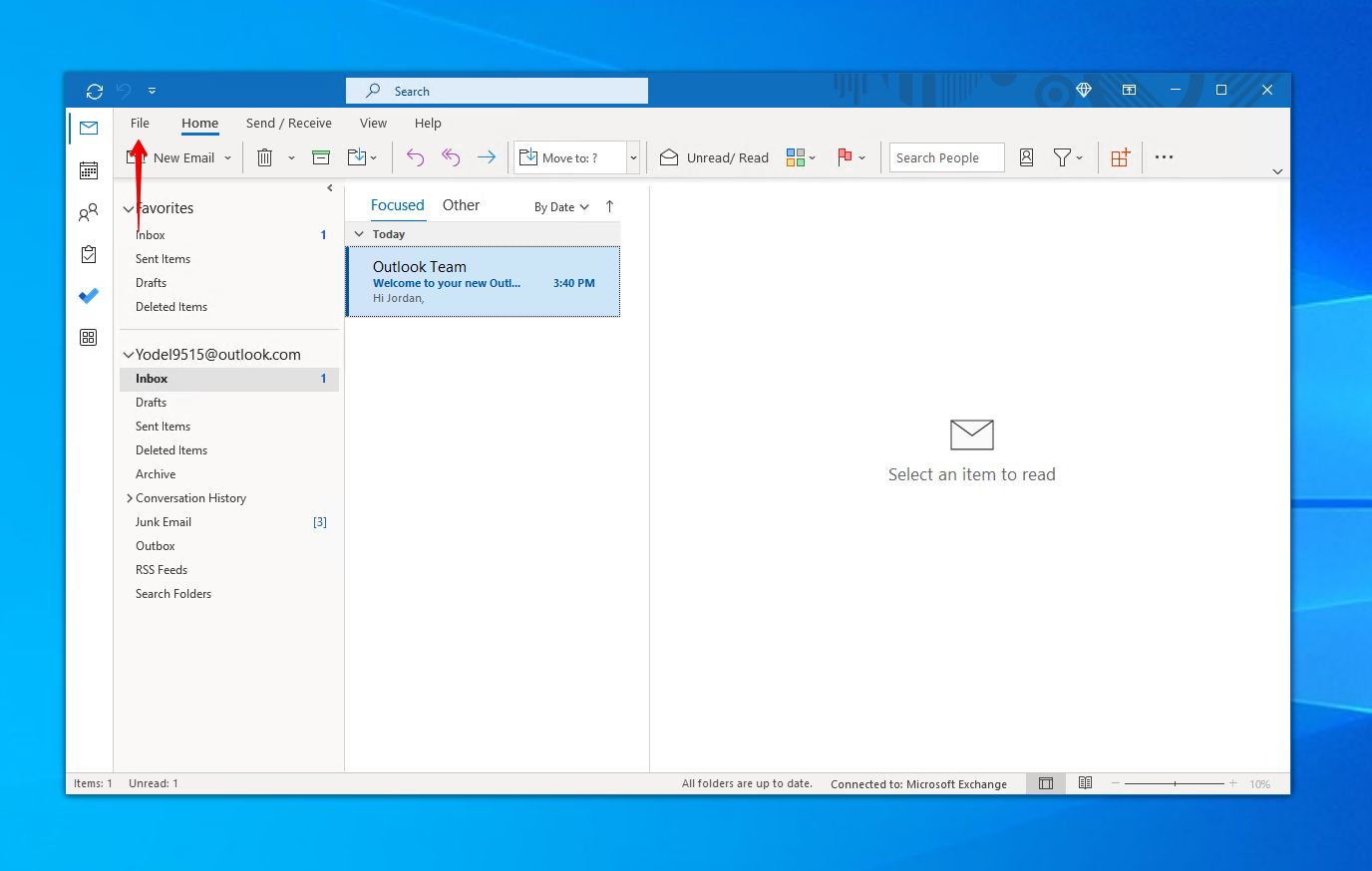Click the zoom in plus button
The height and width of the screenshot is (871, 1372).
pos(1233,783)
